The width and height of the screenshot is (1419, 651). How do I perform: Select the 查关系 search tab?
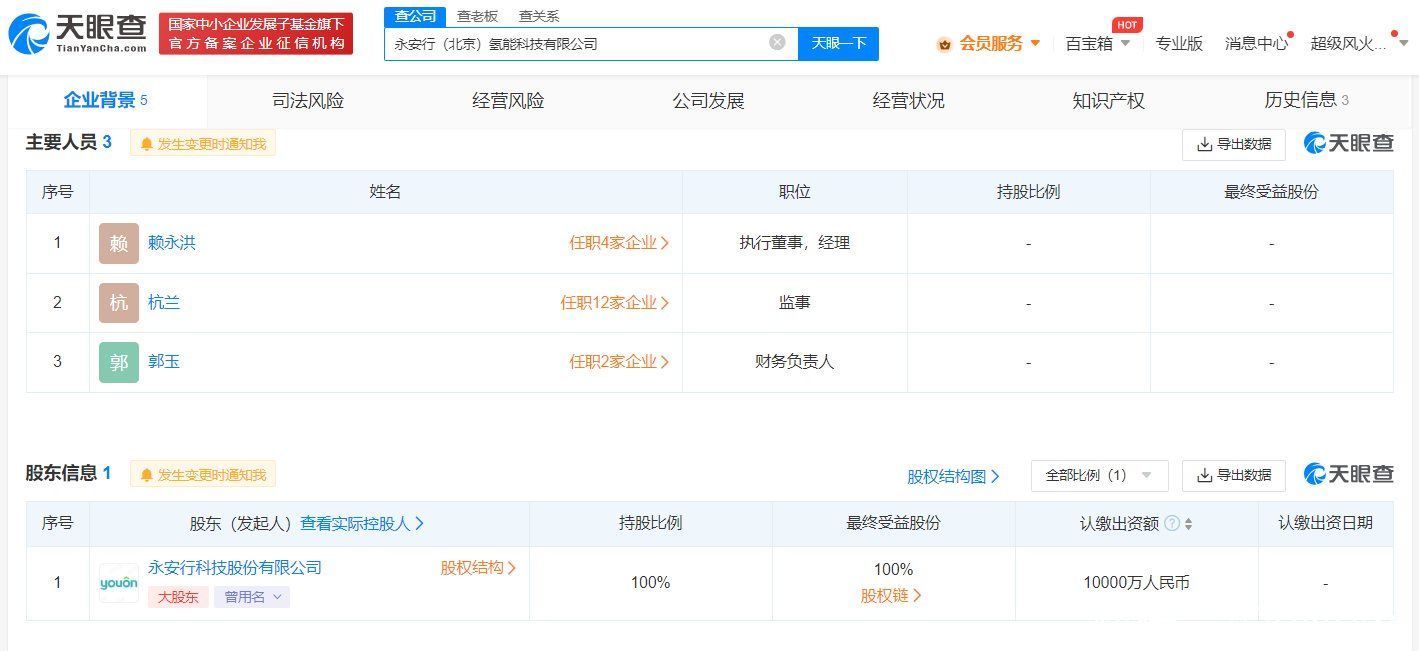click(539, 16)
